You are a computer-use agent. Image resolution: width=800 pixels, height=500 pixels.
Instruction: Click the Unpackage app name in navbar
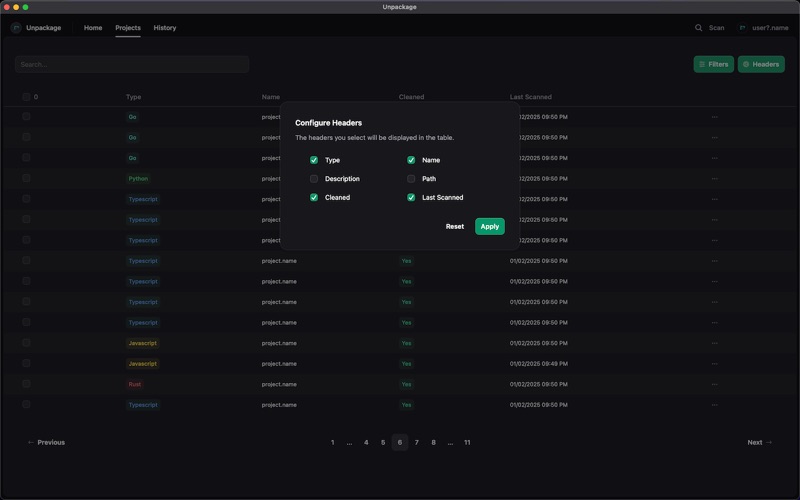(x=43, y=28)
